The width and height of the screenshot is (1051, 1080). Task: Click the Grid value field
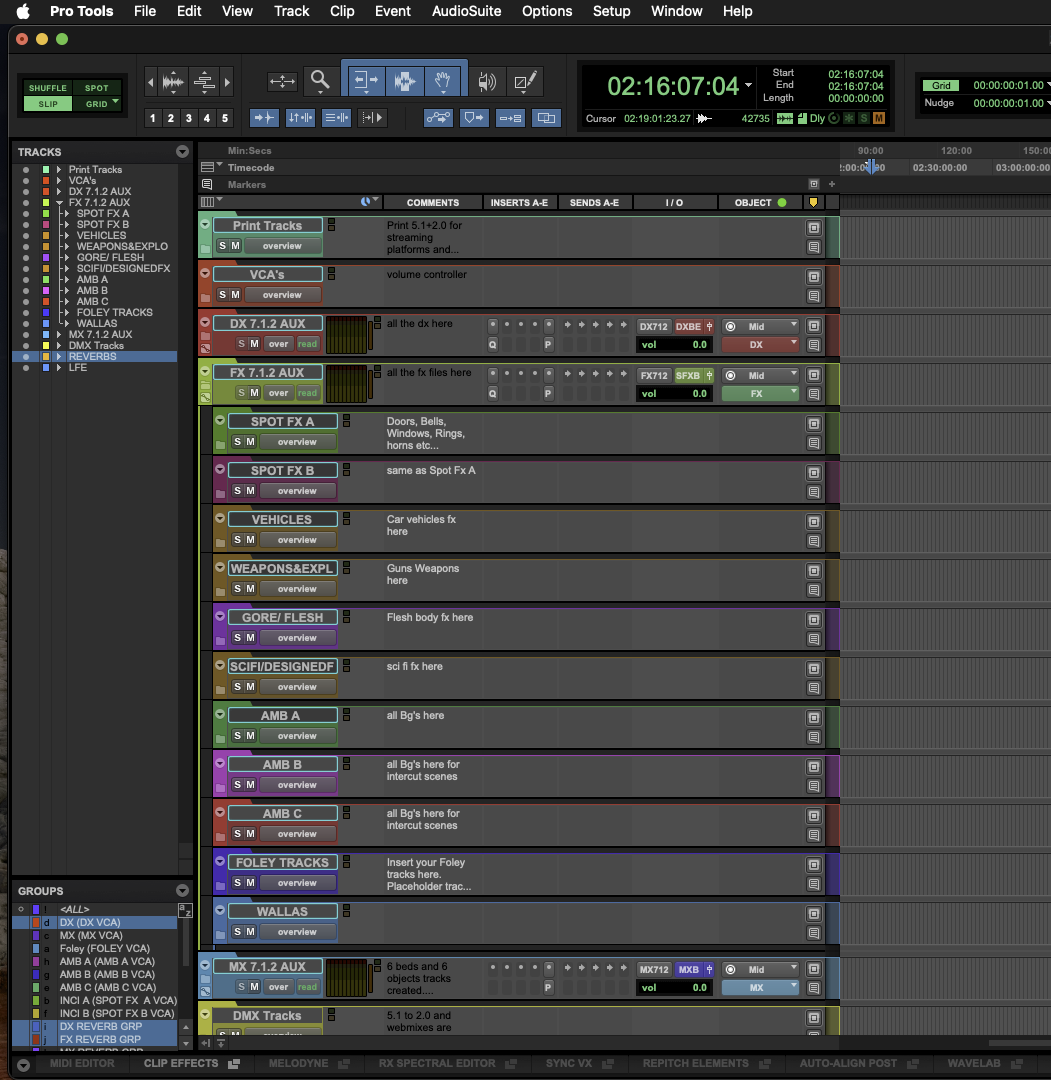pos(1008,85)
